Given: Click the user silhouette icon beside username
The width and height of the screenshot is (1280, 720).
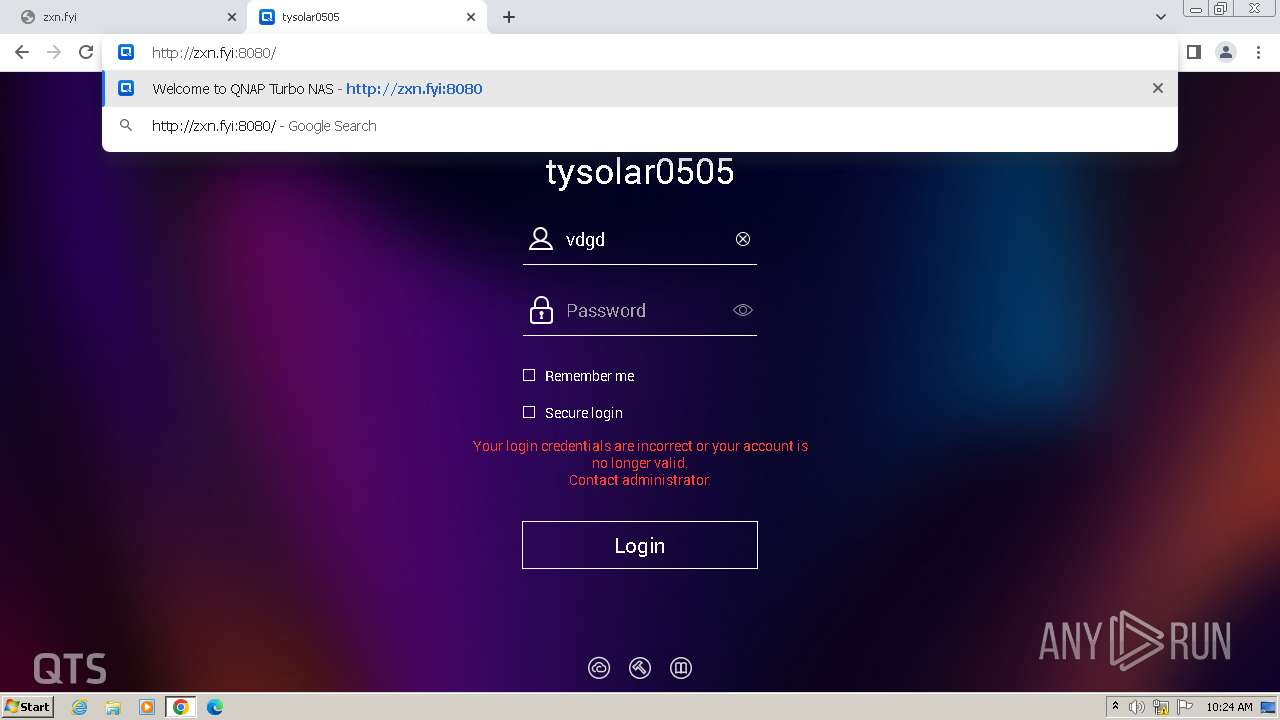Looking at the screenshot, I should (x=541, y=239).
